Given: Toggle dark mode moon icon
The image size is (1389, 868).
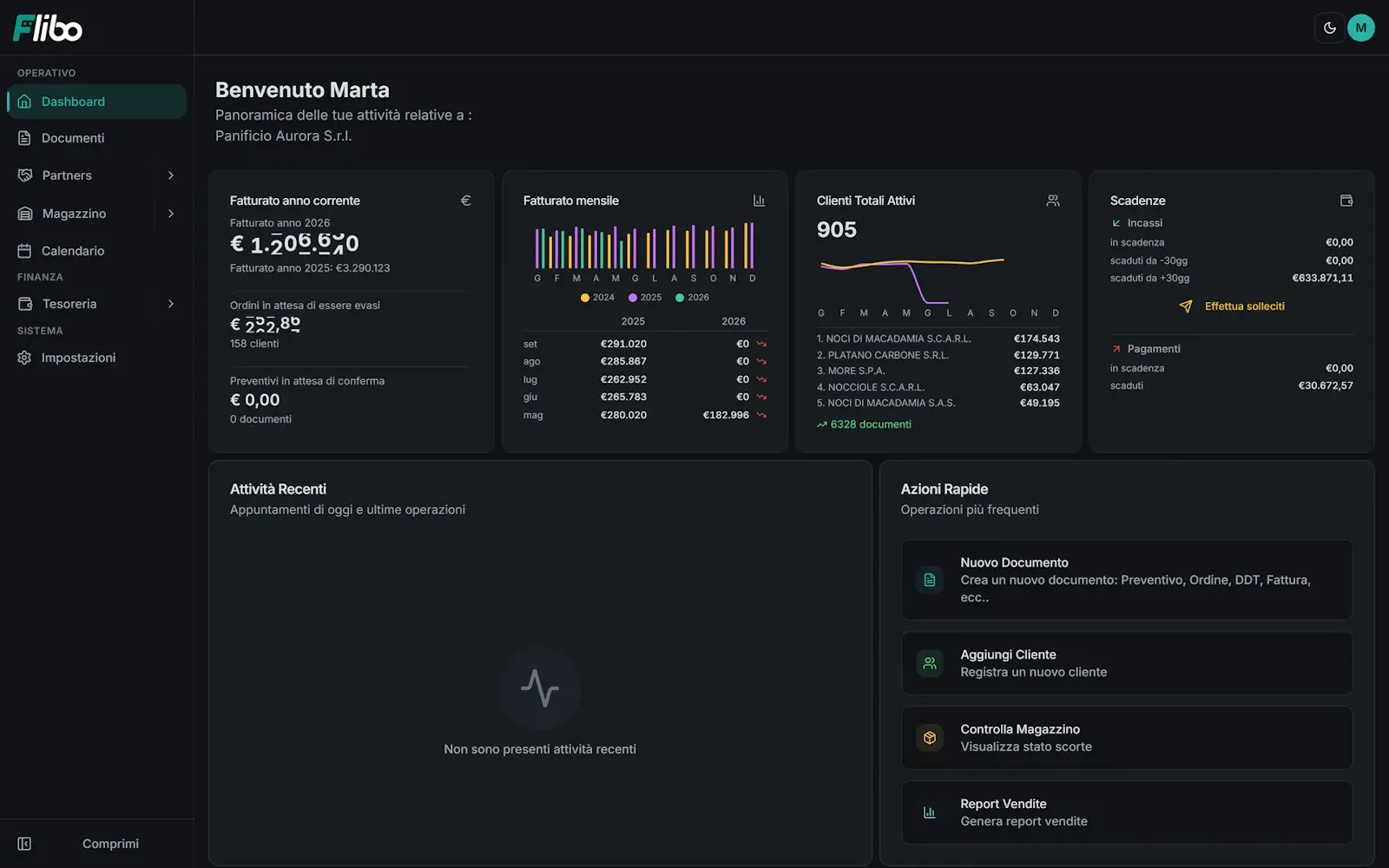Looking at the screenshot, I should click(1329, 28).
